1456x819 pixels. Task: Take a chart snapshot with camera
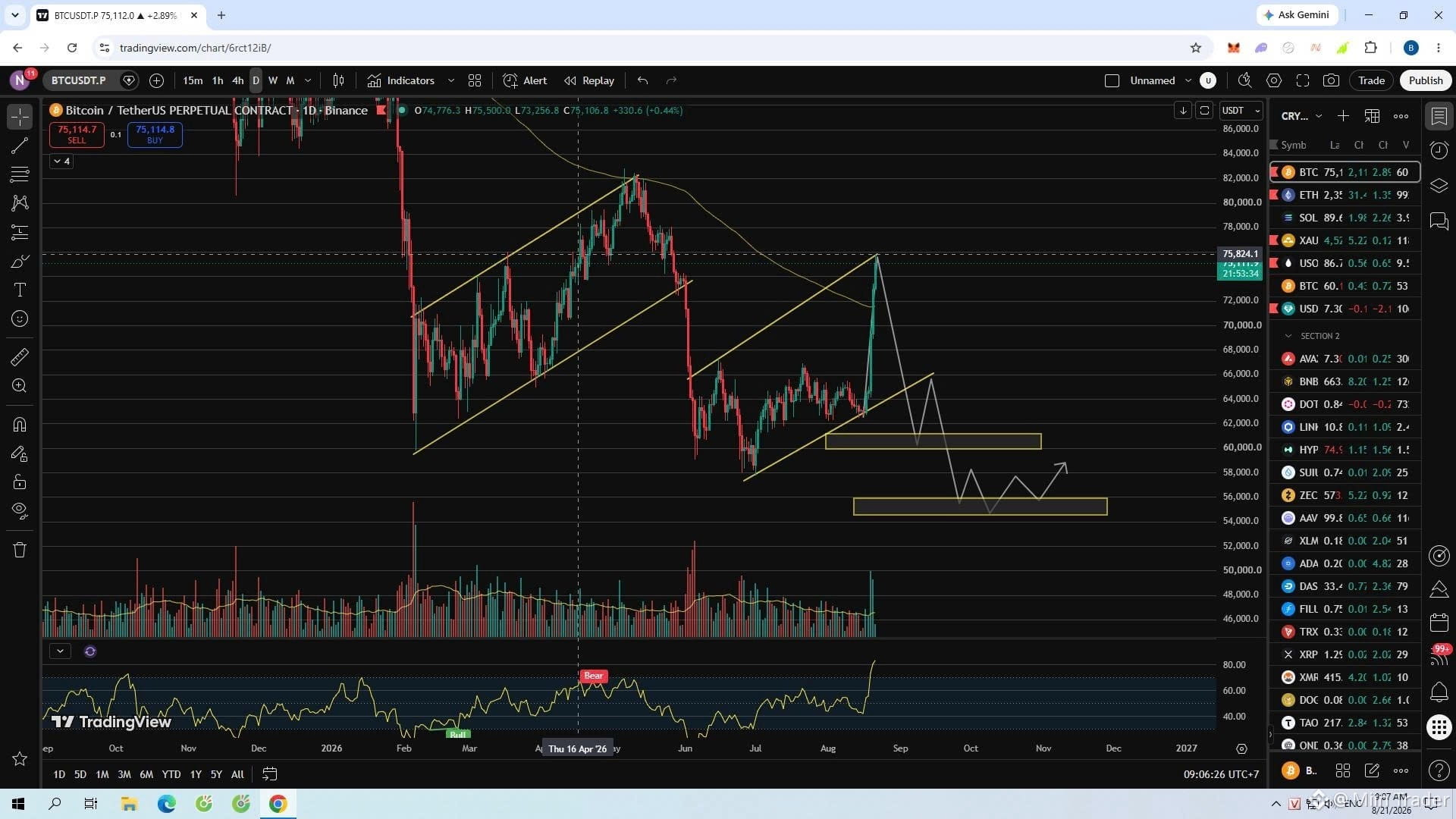pos(1331,80)
